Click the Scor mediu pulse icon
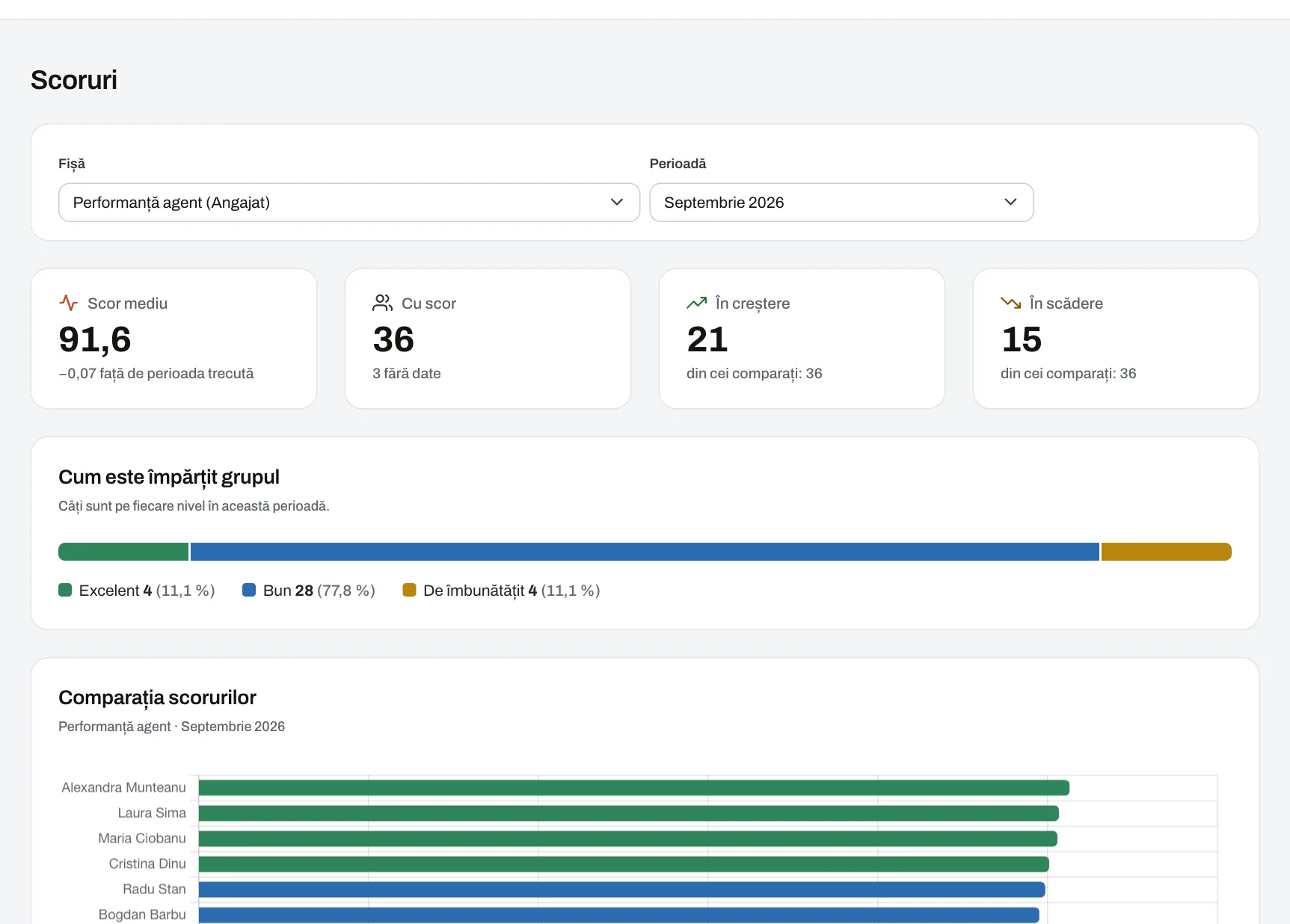This screenshot has width=1290, height=924. (68, 303)
